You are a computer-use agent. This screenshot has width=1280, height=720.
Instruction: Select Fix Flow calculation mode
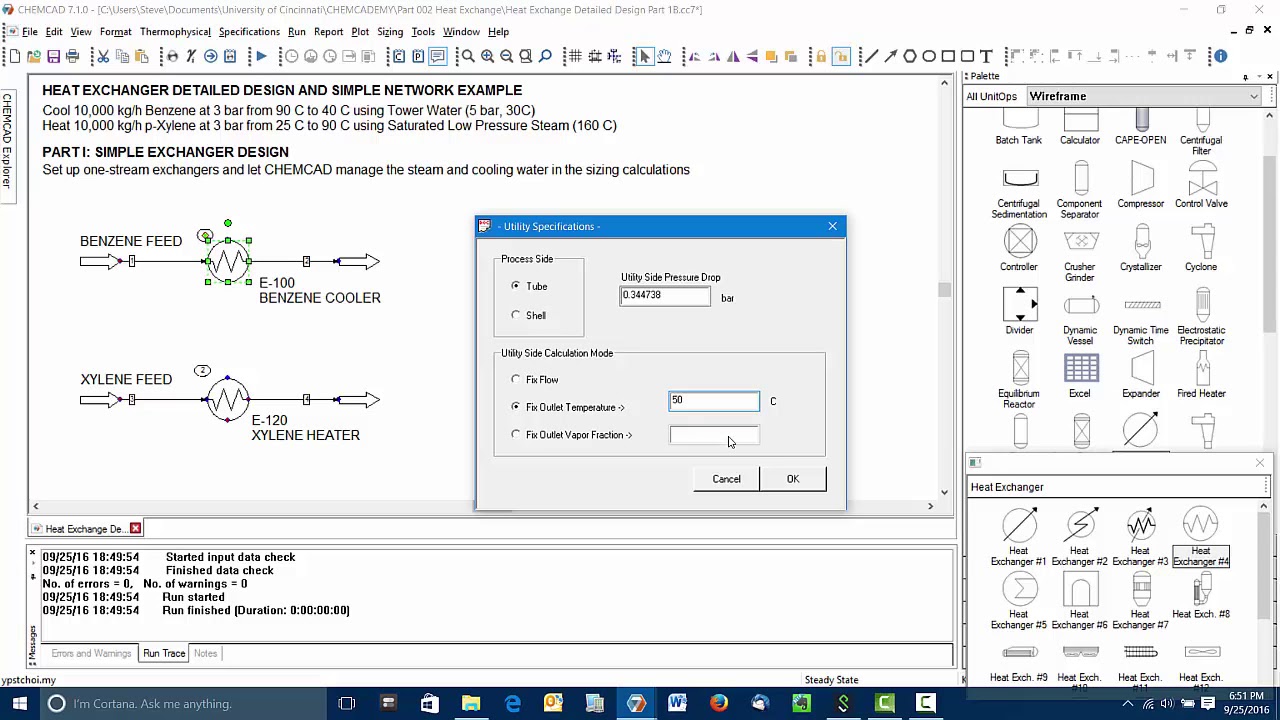(516, 380)
